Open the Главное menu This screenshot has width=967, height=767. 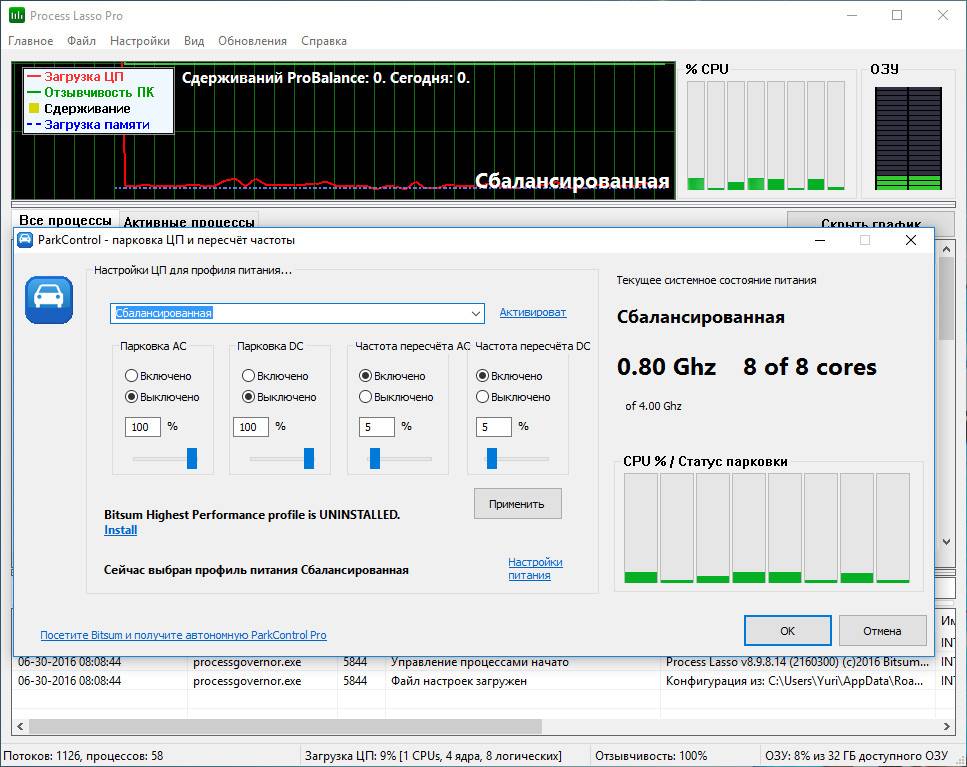pos(31,41)
